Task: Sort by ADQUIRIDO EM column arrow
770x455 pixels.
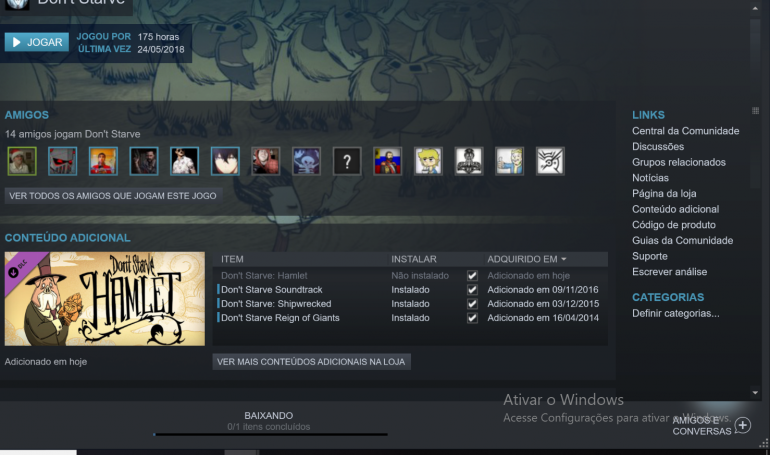Action: 564,259
